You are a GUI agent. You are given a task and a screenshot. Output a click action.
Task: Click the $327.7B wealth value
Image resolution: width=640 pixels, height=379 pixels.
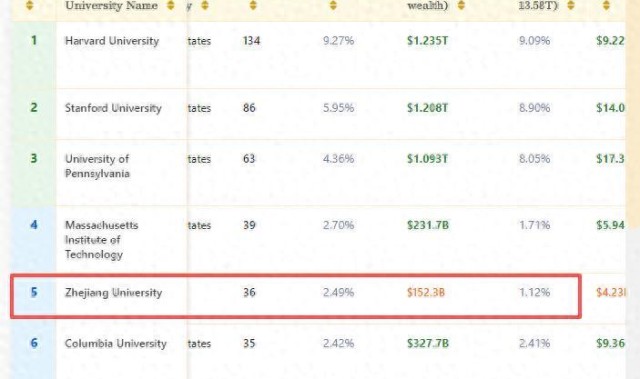click(x=428, y=344)
